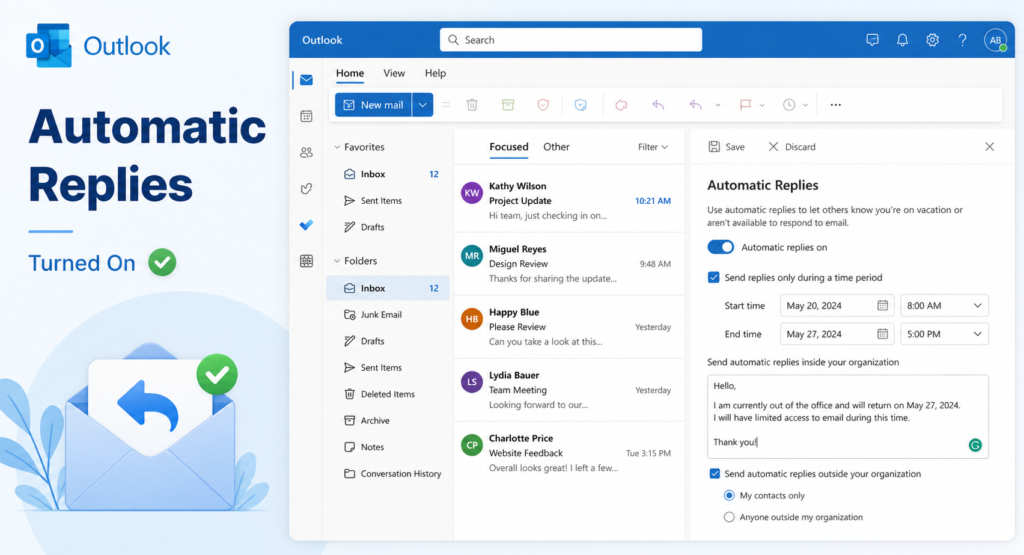The width and height of the screenshot is (1024, 555).
Task: Discard the automatic reply changes
Action: [x=792, y=147]
